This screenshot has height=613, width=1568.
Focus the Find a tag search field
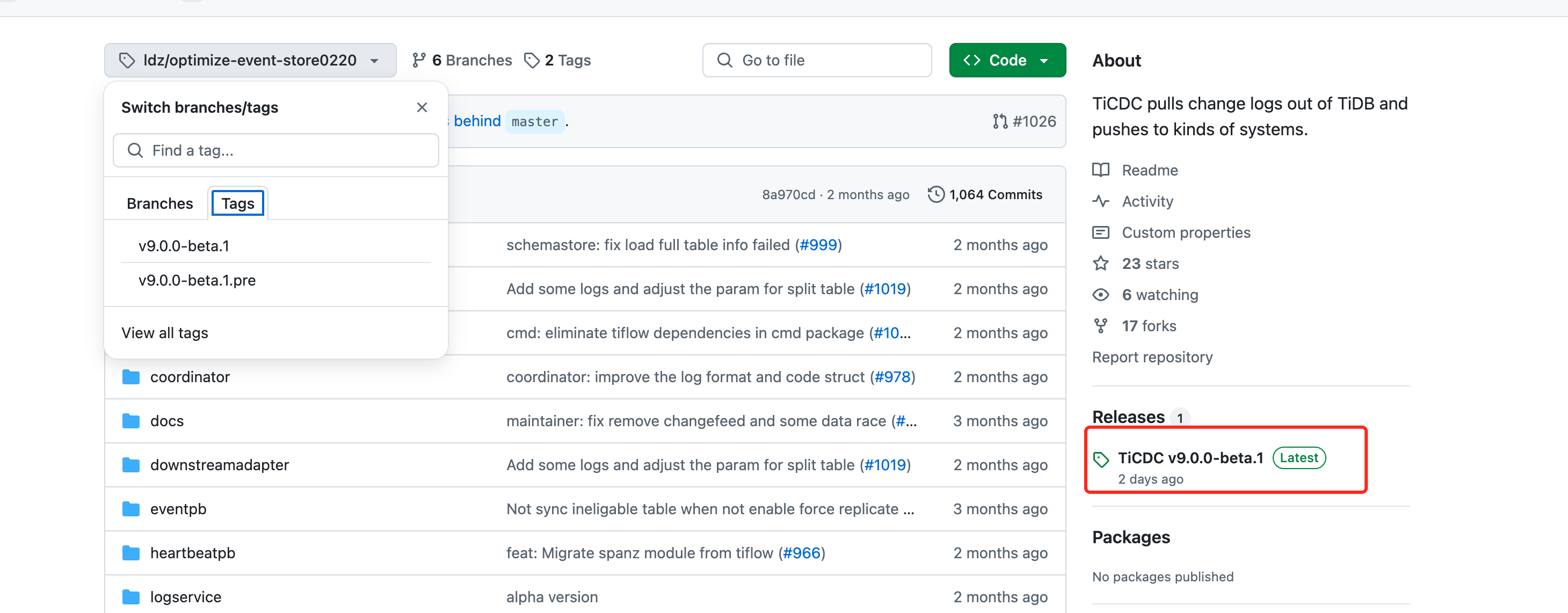tap(275, 150)
